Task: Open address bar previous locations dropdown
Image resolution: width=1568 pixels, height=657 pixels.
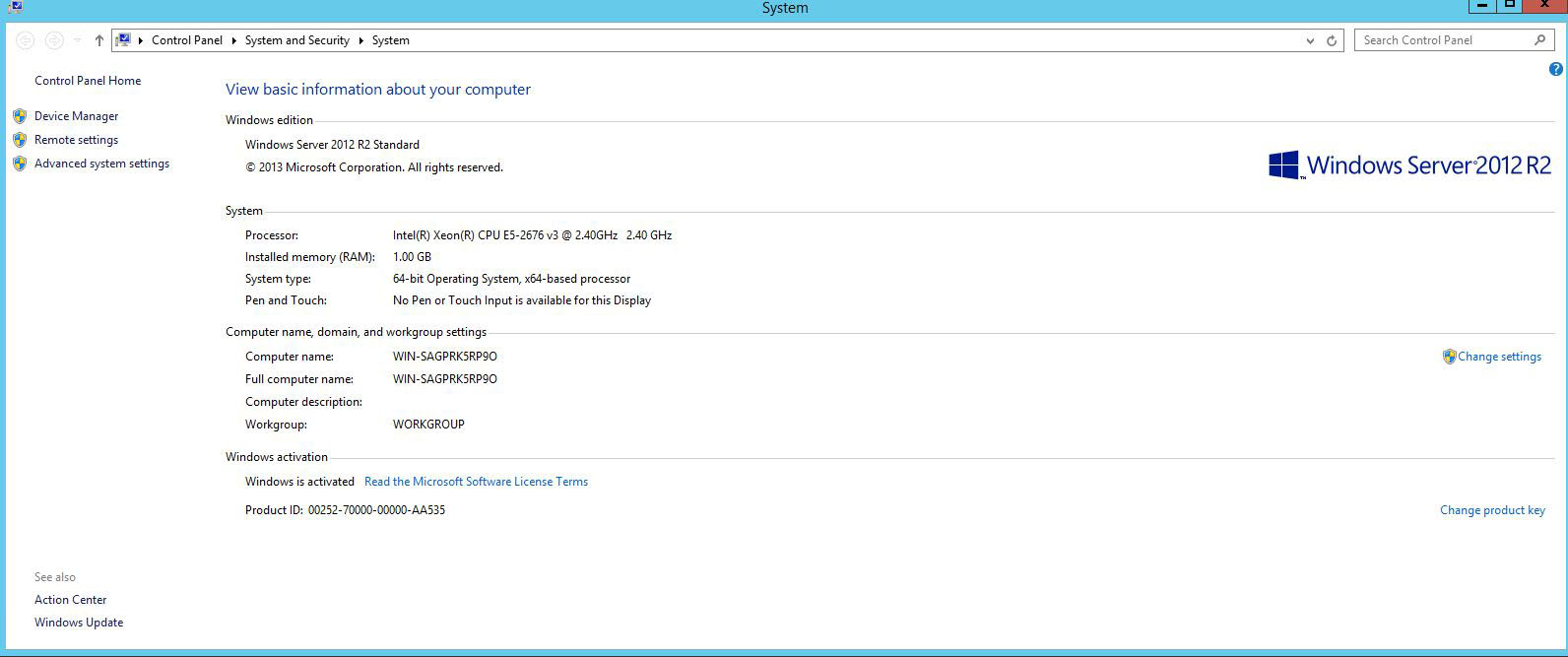Action: pyautogui.click(x=1310, y=40)
